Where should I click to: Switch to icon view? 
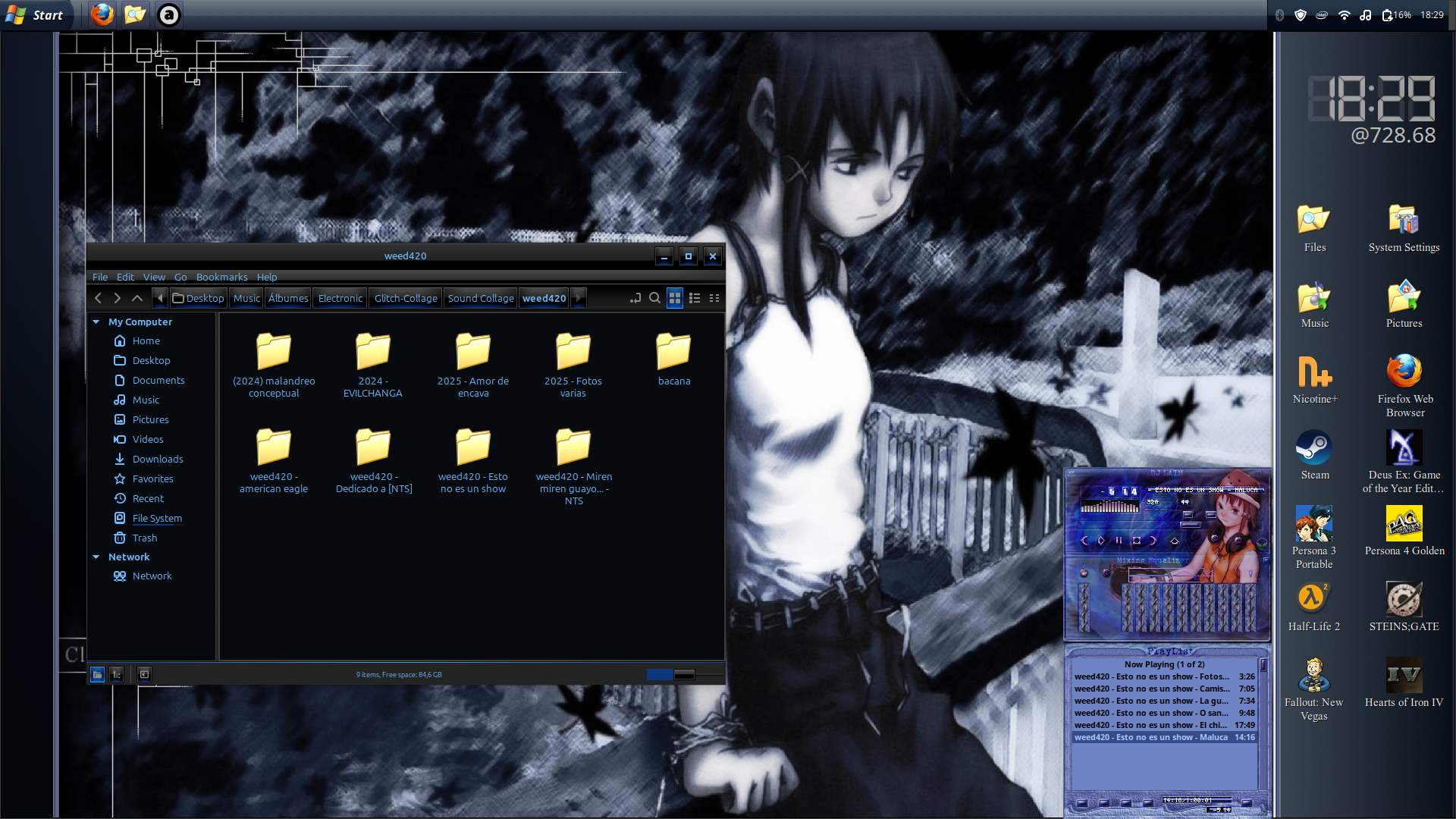(x=675, y=298)
